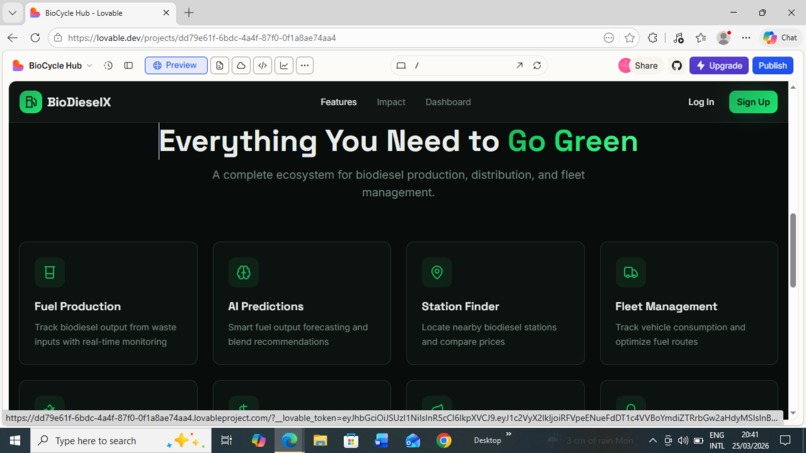Viewport: 806px width, 453px height.
Task: Show hidden system tray icons
Action: (652, 441)
